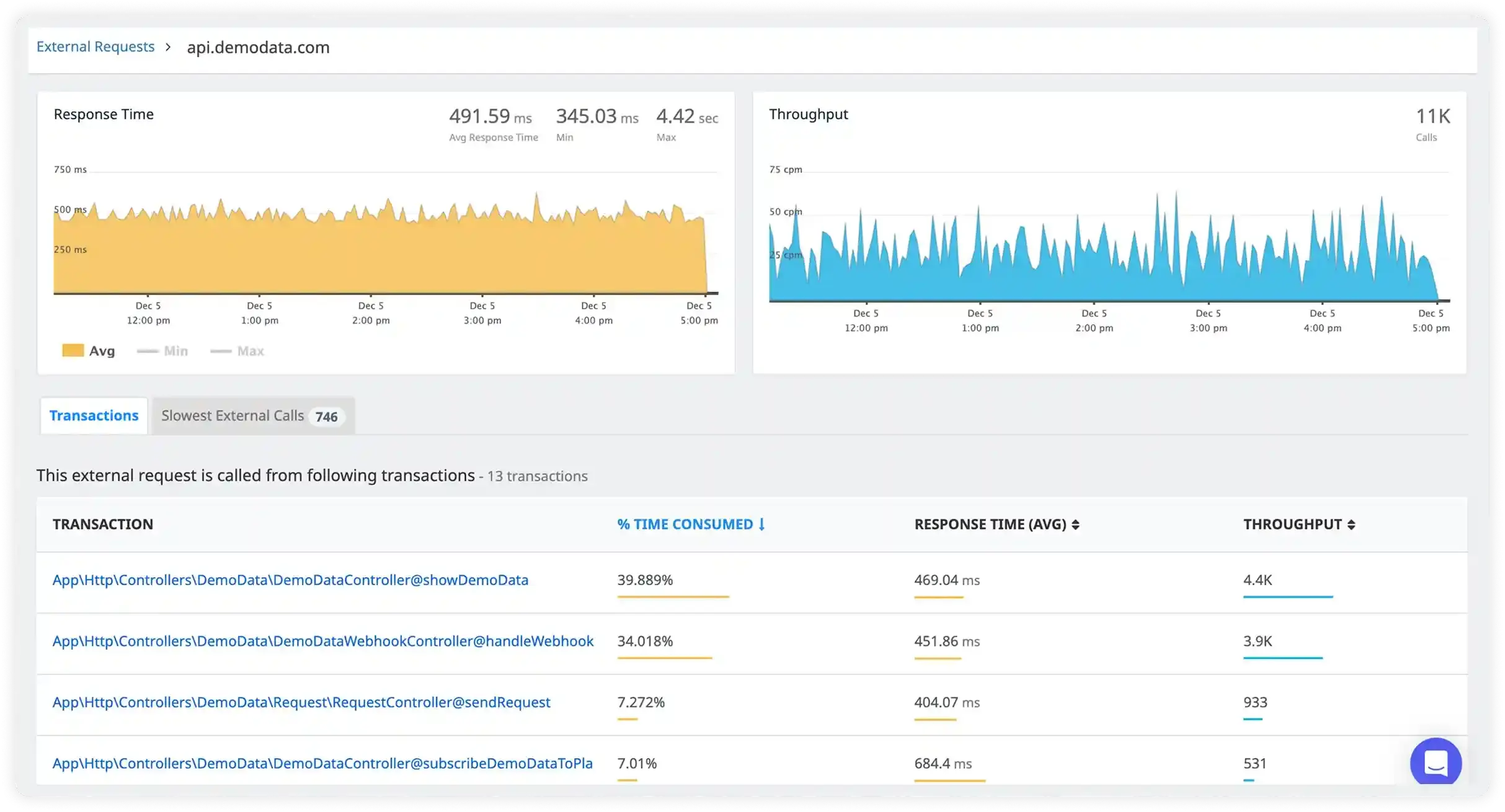Navigate back using External Requests breadcrumb
Viewport: 1505px width, 812px height.
(95, 46)
